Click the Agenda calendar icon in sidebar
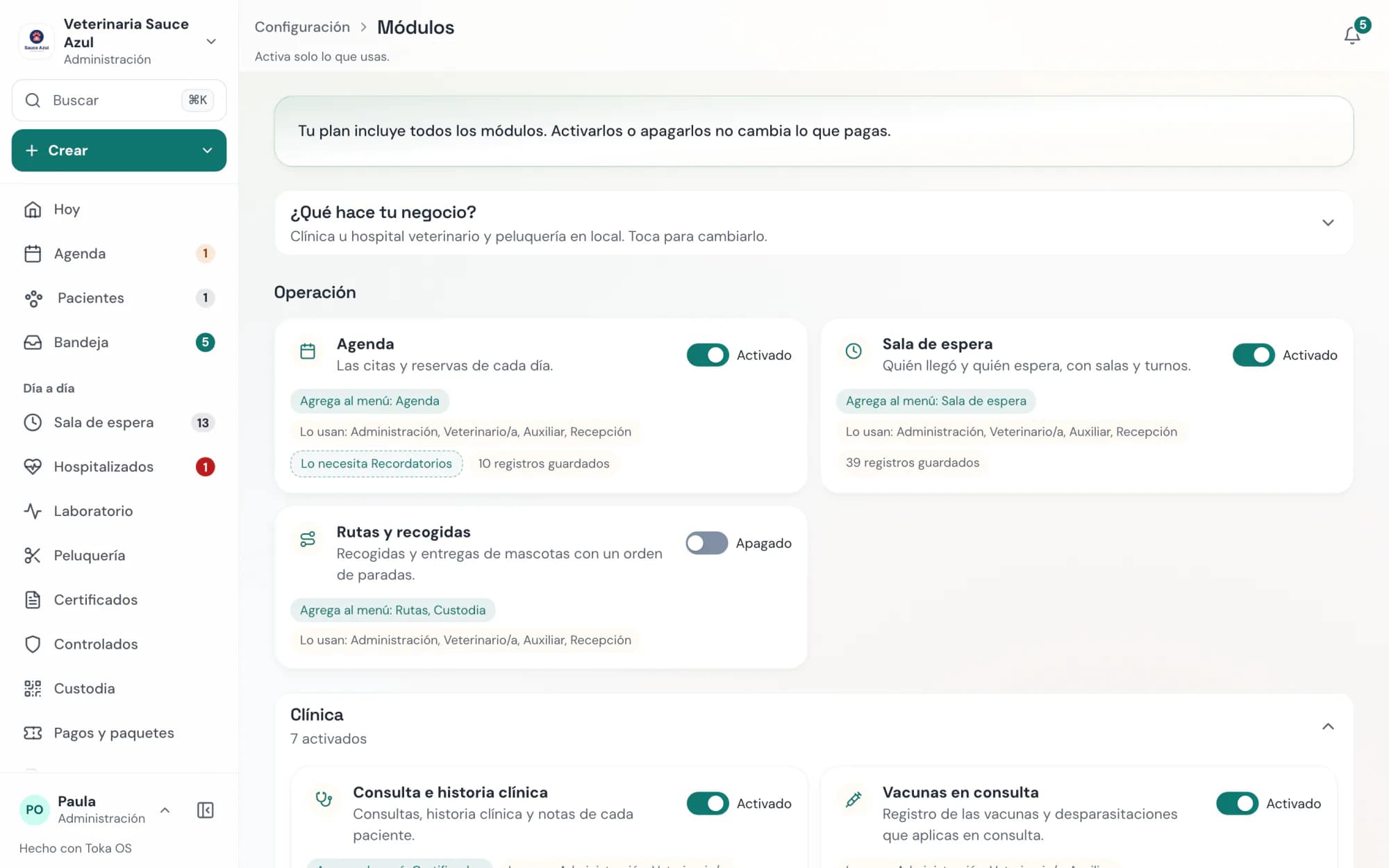Image resolution: width=1389 pixels, height=868 pixels. [x=33, y=253]
